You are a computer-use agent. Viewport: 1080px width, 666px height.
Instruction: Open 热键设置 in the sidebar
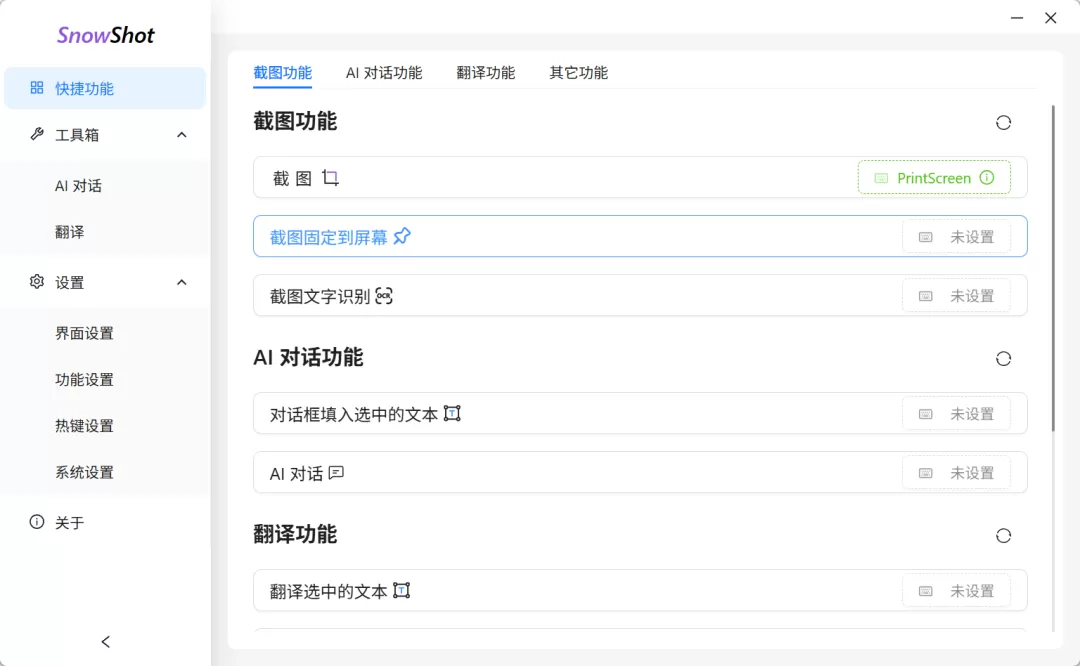(84, 426)
